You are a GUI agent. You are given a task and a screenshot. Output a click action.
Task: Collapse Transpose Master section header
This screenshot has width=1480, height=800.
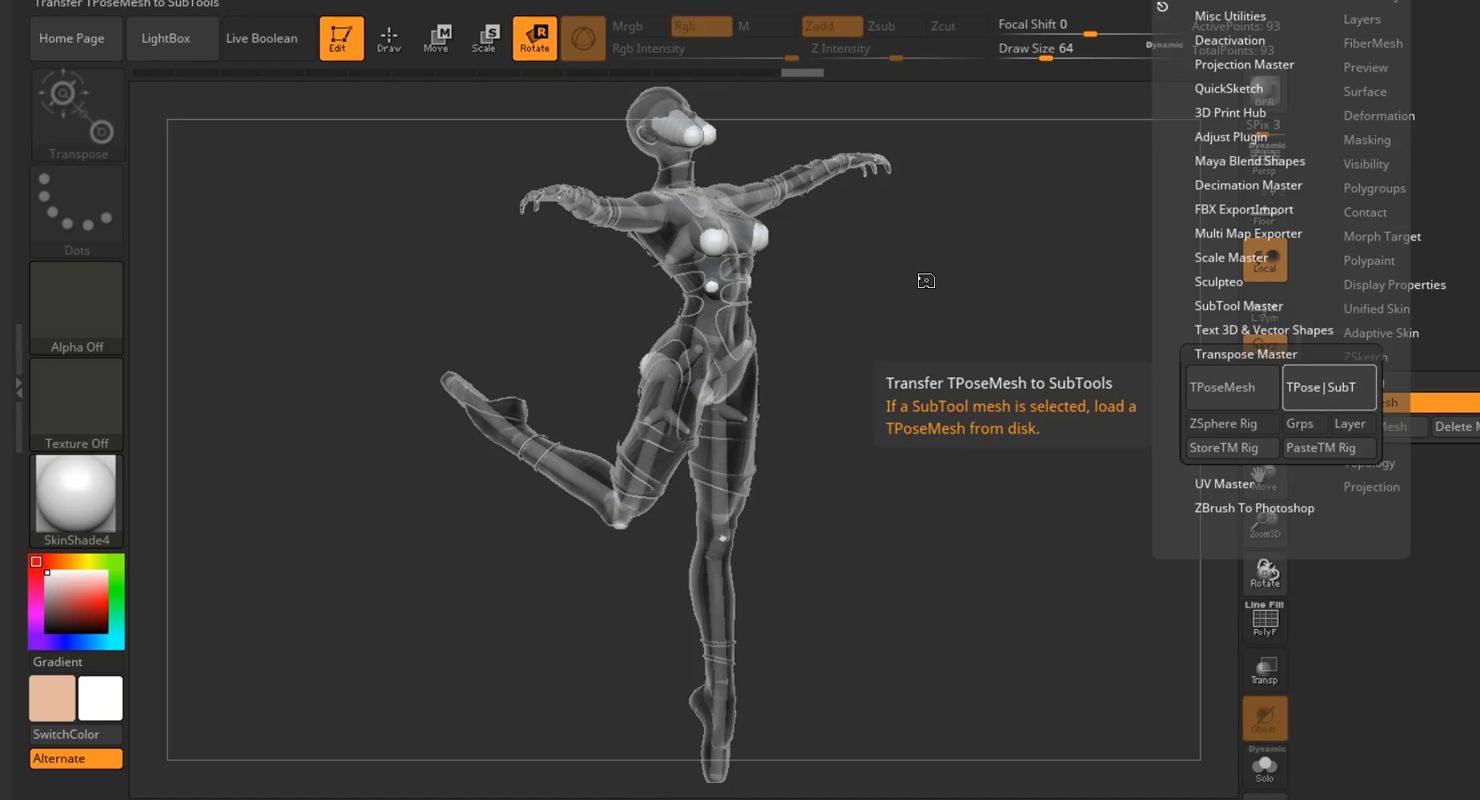click(x=1245, y=354)
